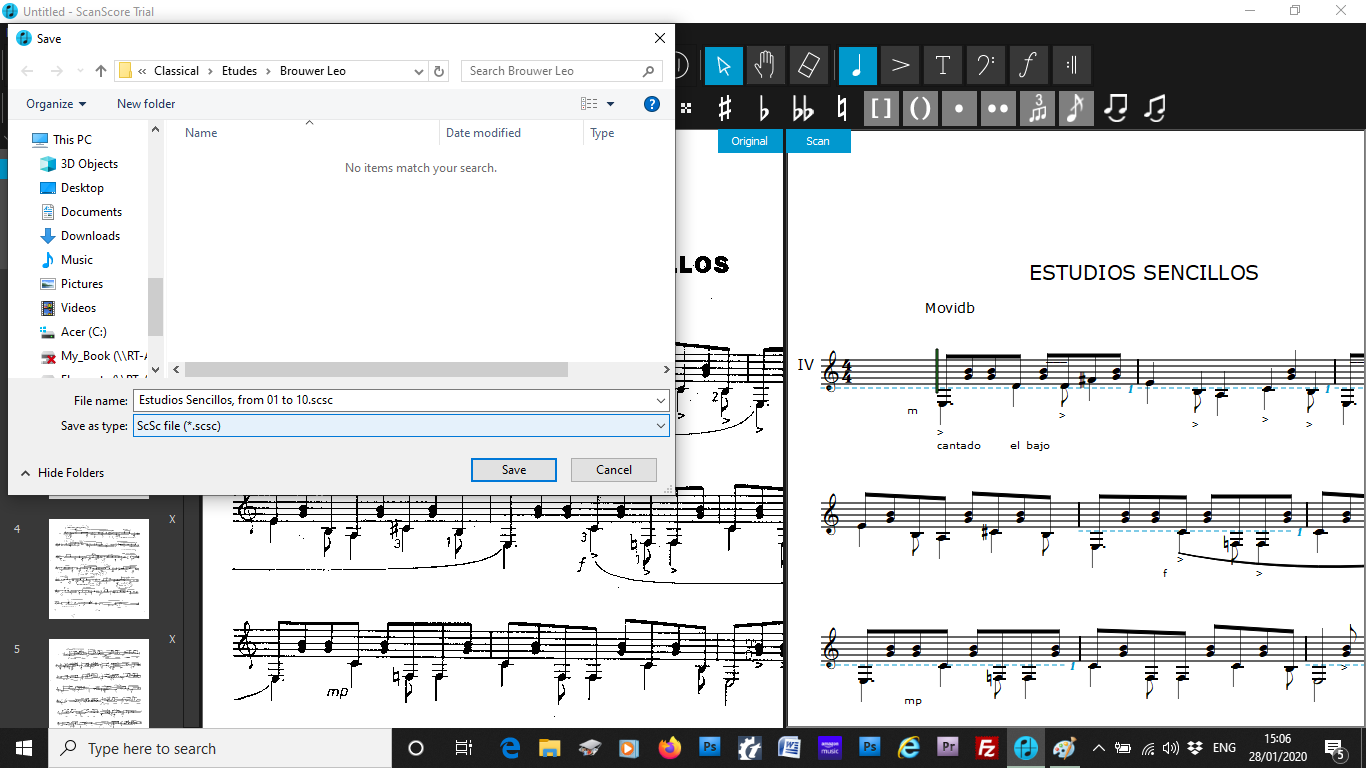Toggle square brackets on note

(881, 108)
